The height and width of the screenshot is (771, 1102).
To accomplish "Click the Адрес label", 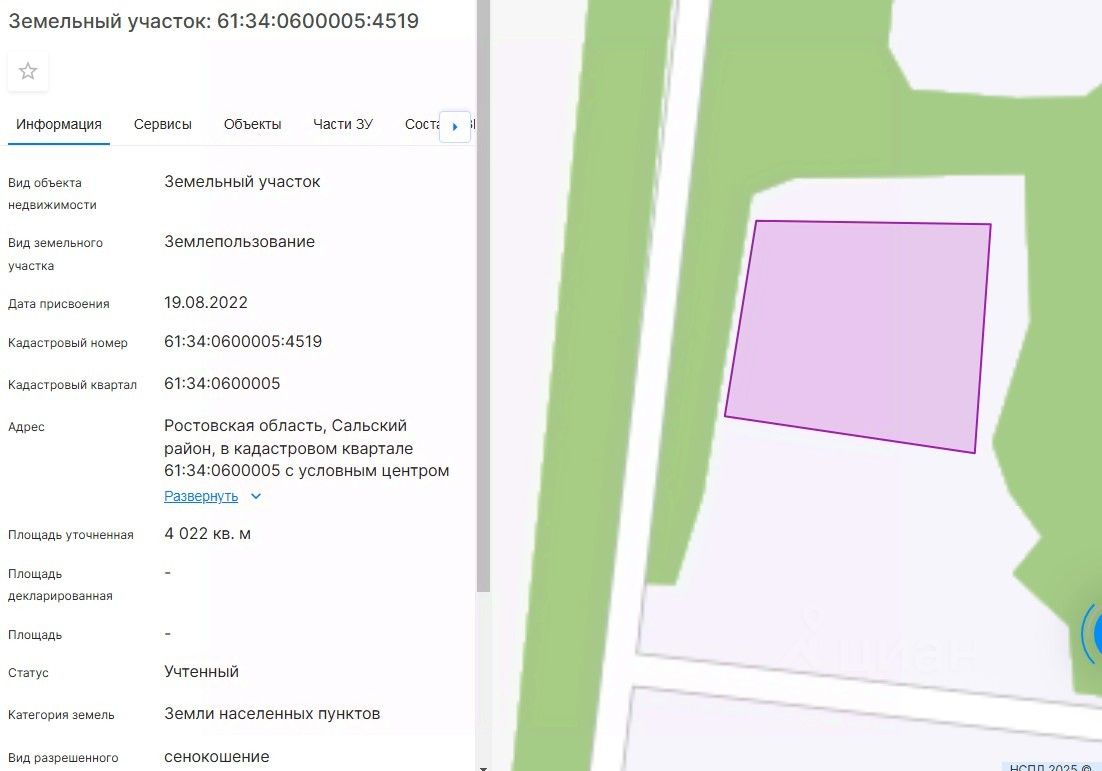I will point(26,427).
